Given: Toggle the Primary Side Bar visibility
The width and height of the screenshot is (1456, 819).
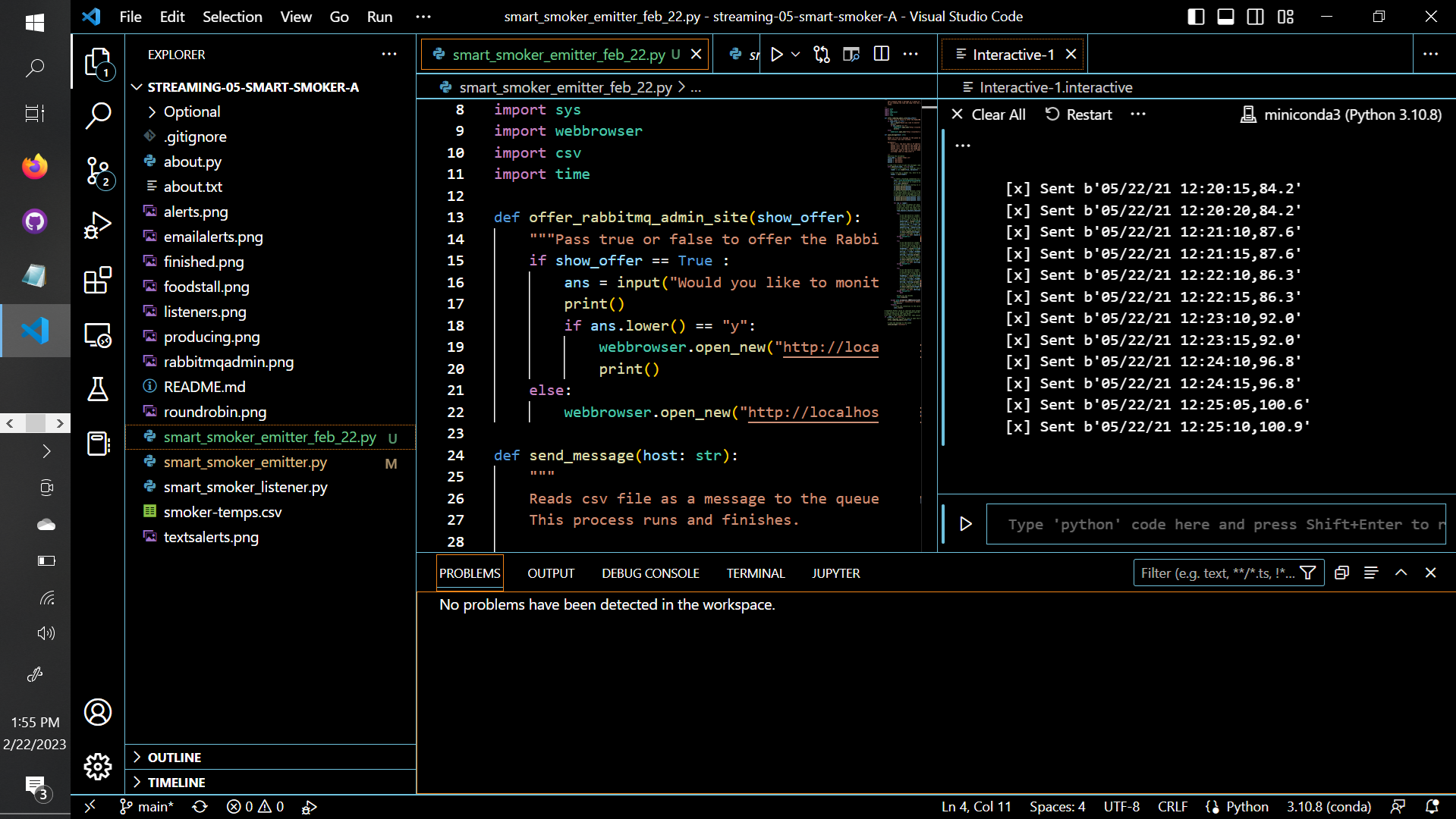Looking at the screenshot, I should point(1195,16).
